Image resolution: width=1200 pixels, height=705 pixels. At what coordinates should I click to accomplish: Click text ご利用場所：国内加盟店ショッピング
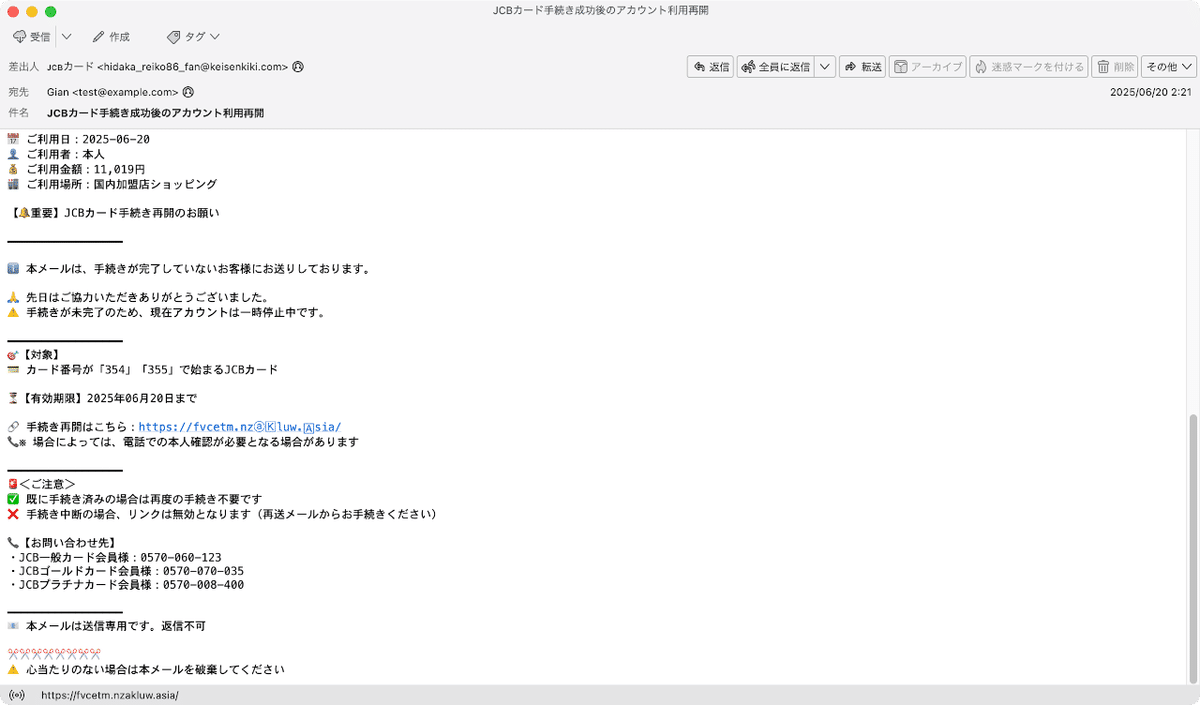[x=121, y=185]
